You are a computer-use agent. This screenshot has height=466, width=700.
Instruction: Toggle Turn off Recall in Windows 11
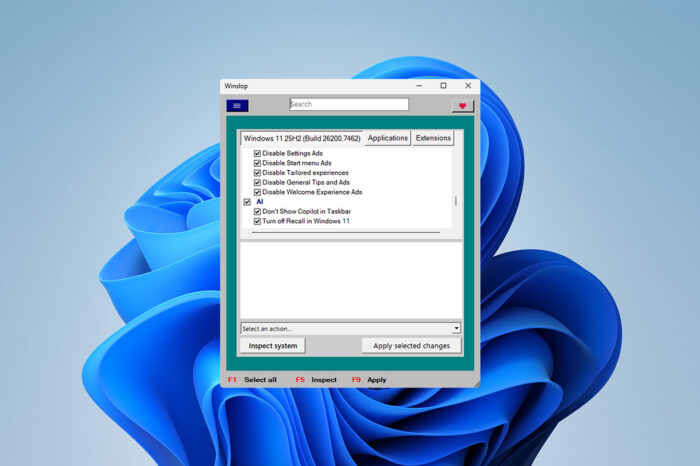click(257, 221)
